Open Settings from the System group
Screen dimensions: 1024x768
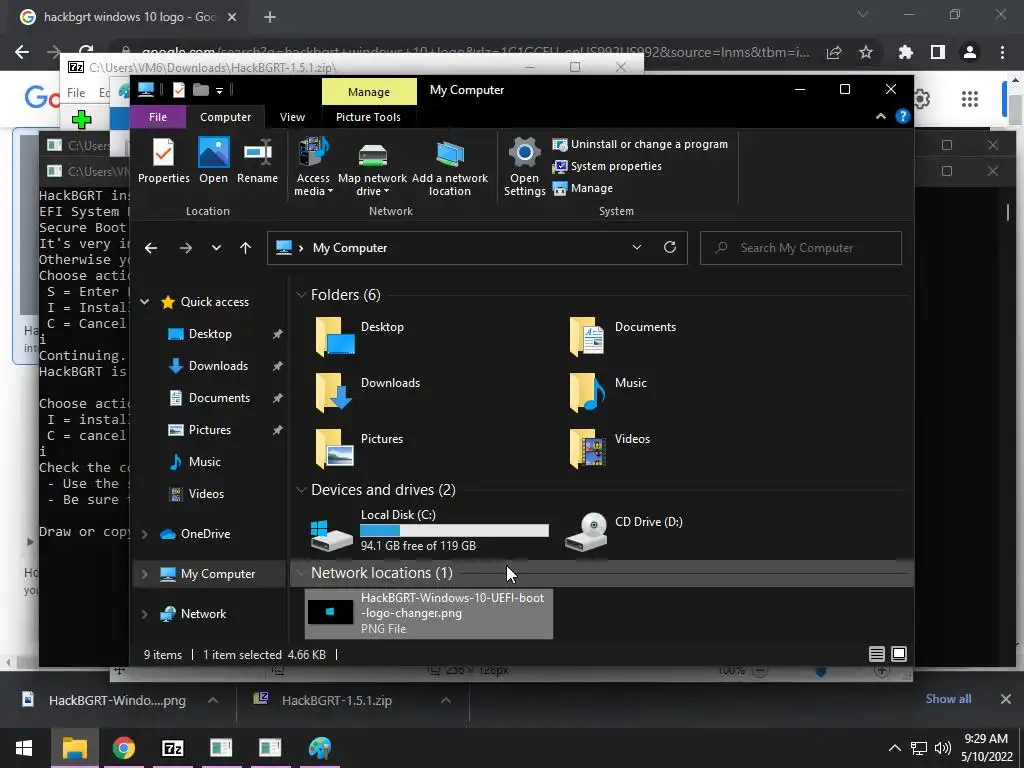tap(524, 167)
